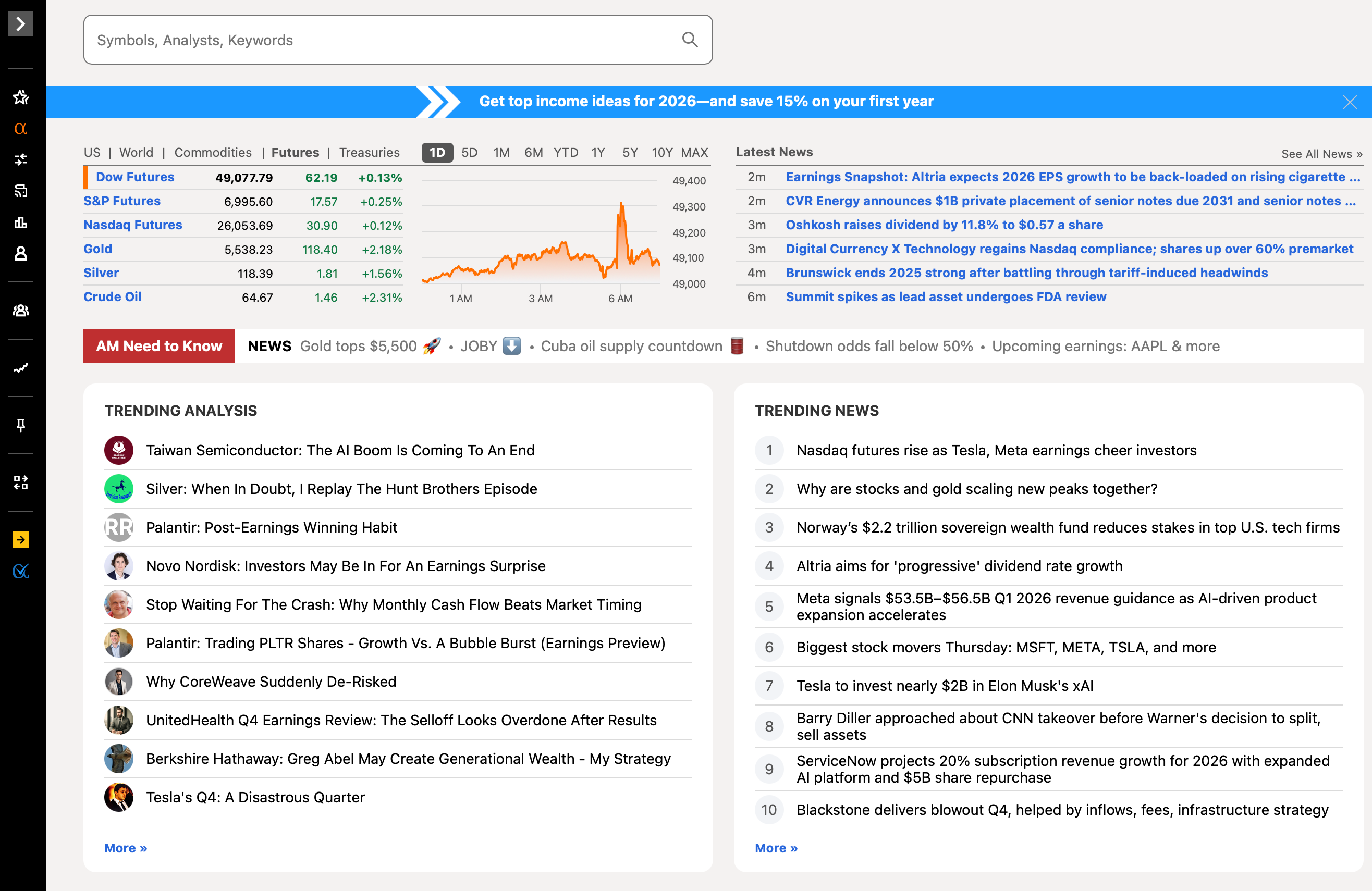This screenshot has height=891, width=1372.
Task: Set chart range to 5D
Action: pos(469,152)
